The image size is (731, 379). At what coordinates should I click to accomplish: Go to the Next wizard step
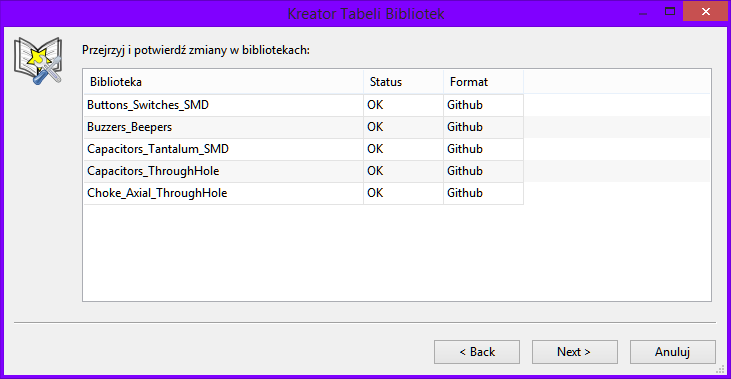point(574,352)
